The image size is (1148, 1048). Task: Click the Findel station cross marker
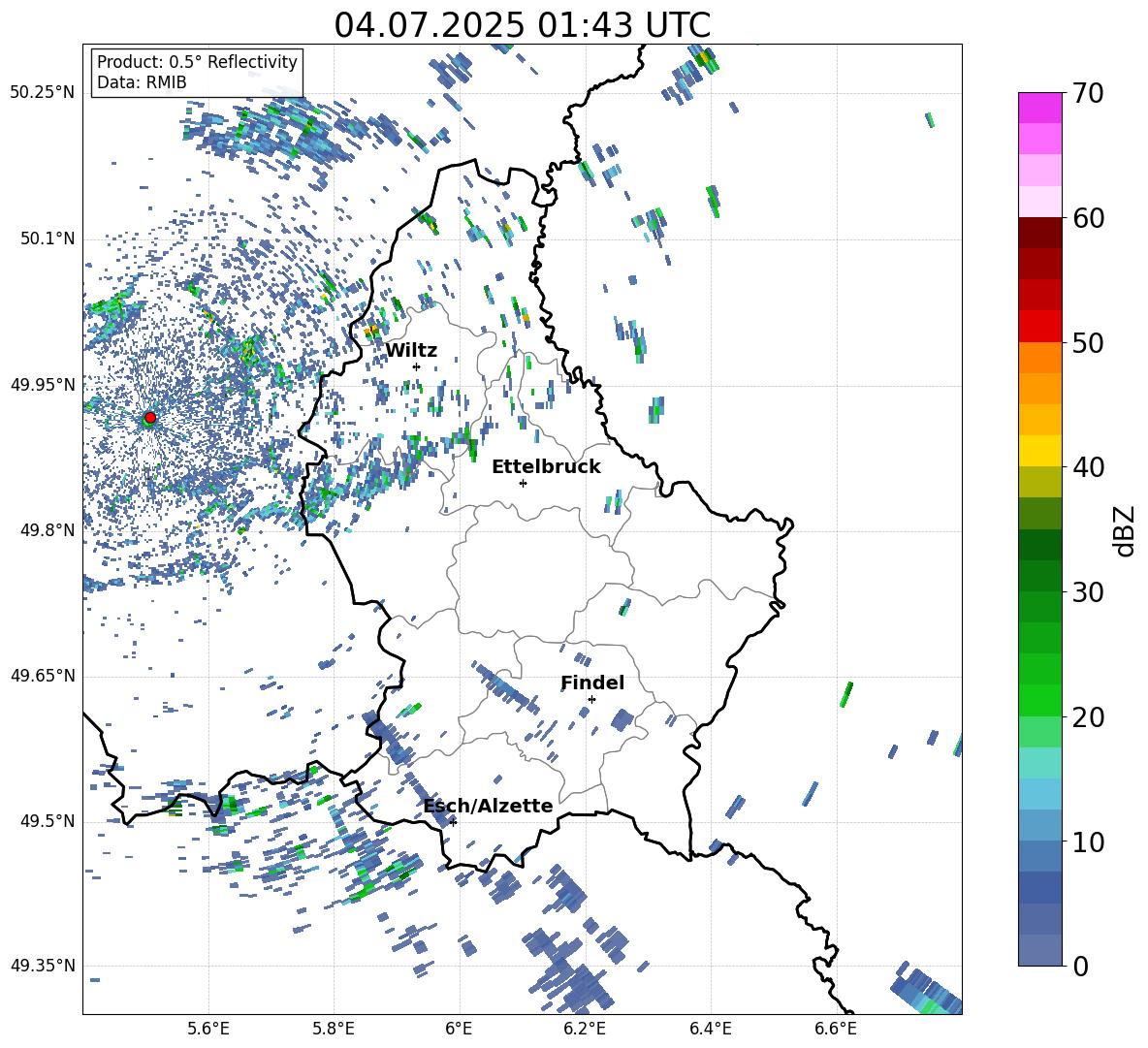click(x=591, y=700)
